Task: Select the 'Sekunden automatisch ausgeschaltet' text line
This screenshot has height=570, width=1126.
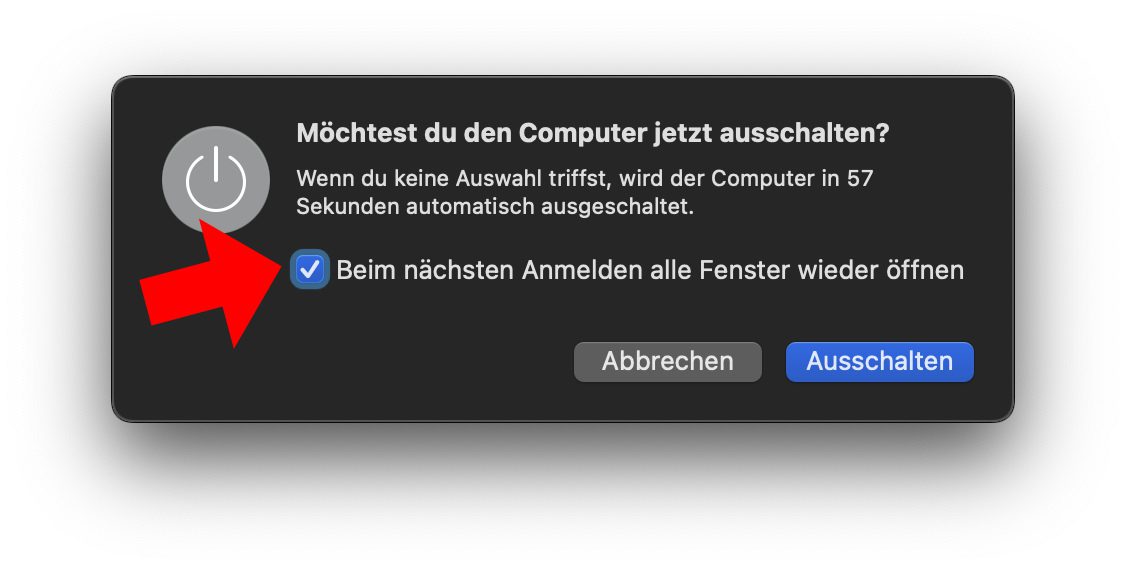Action: point(495,207)
